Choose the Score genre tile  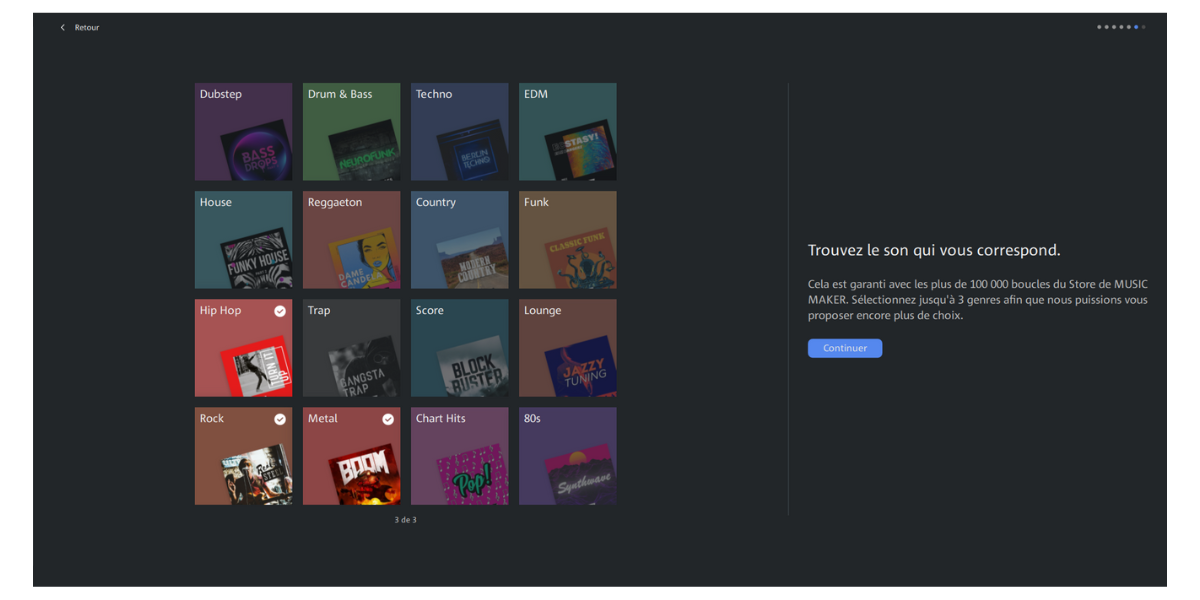pos(459,348)
